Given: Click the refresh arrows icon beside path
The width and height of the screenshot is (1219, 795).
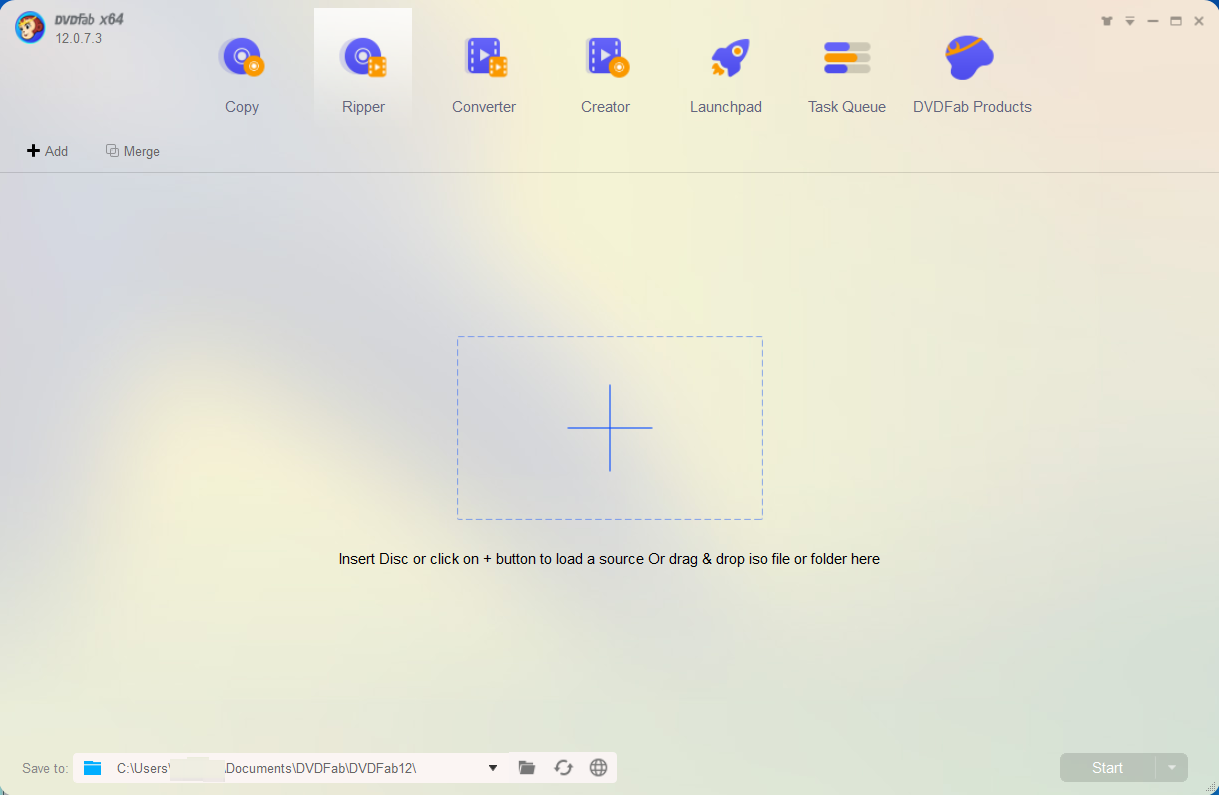Looking at the screenshot, I should coord(564,768).
